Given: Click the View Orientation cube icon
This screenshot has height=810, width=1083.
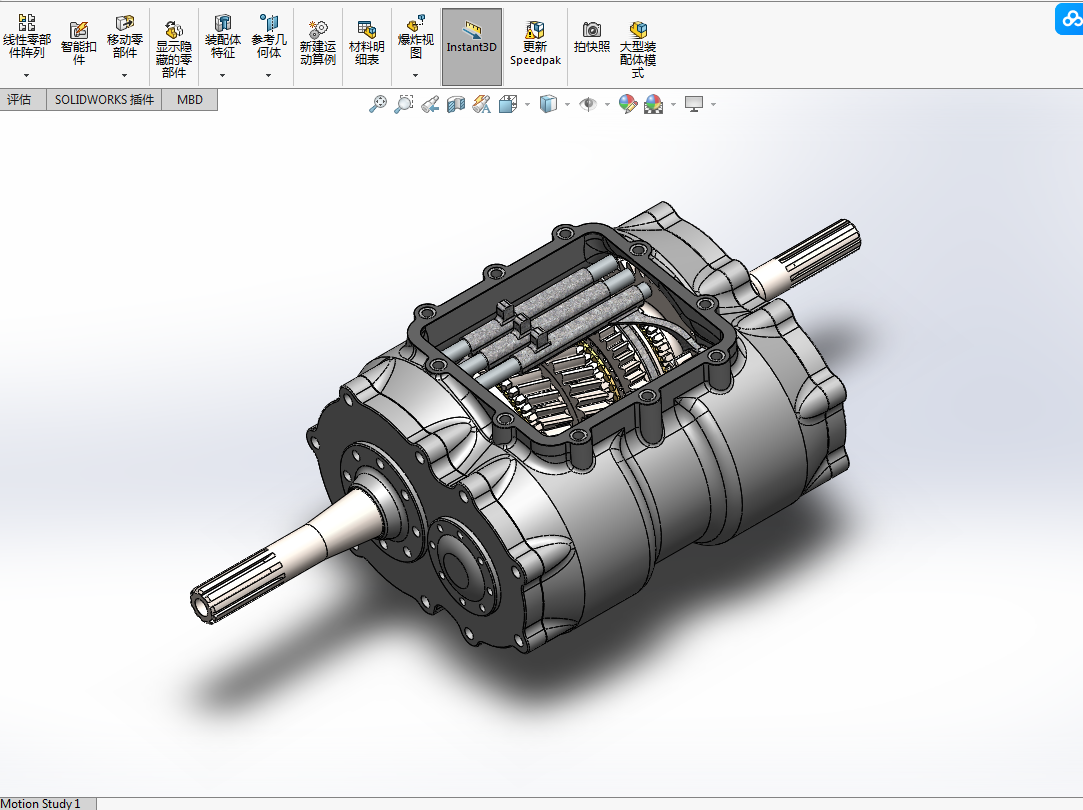Looking at the screenshot, I should [x=508, y=104].
